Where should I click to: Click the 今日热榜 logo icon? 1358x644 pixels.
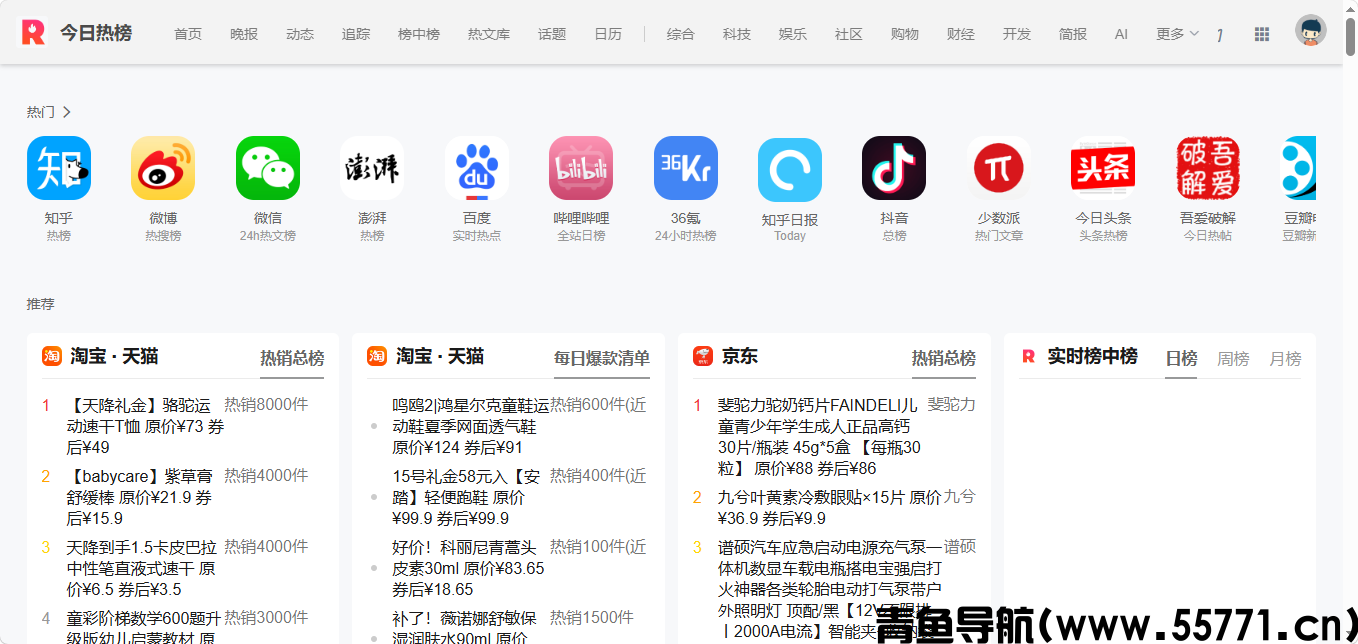(x=33, y=32)
